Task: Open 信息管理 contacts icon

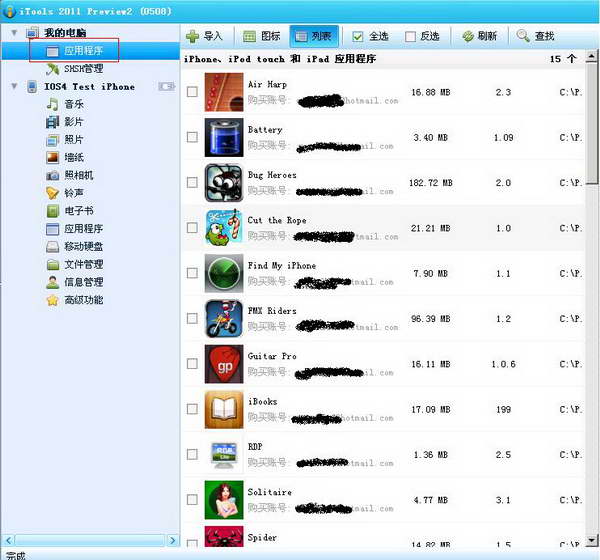Action: 52,282
